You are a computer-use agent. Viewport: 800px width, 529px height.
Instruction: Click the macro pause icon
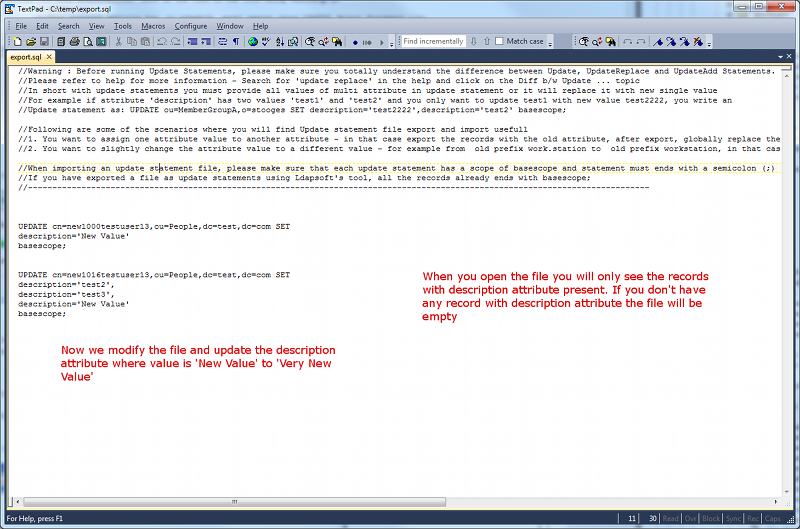(367, 42)
